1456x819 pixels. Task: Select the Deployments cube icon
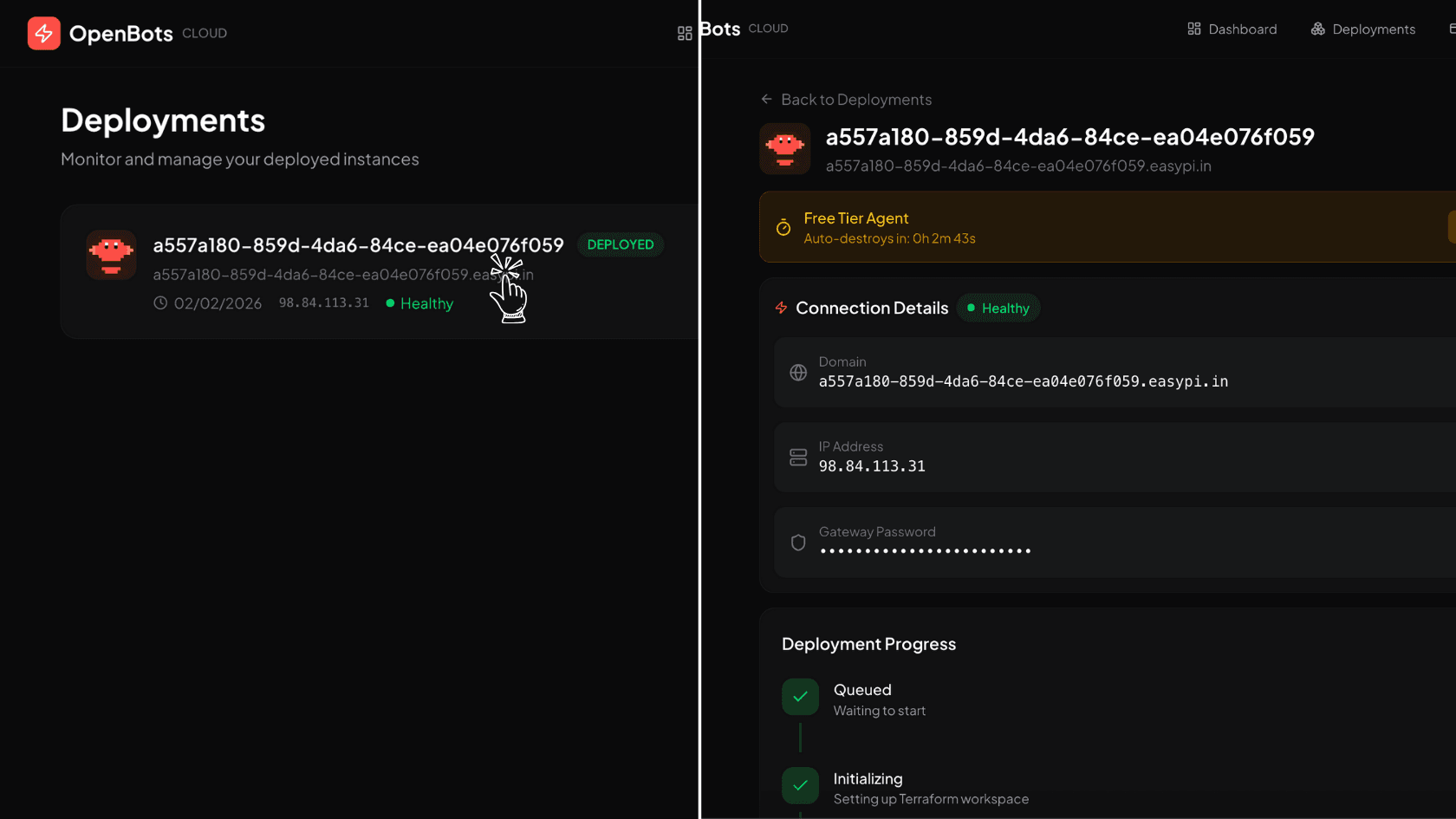click(x=1316, y=29)
